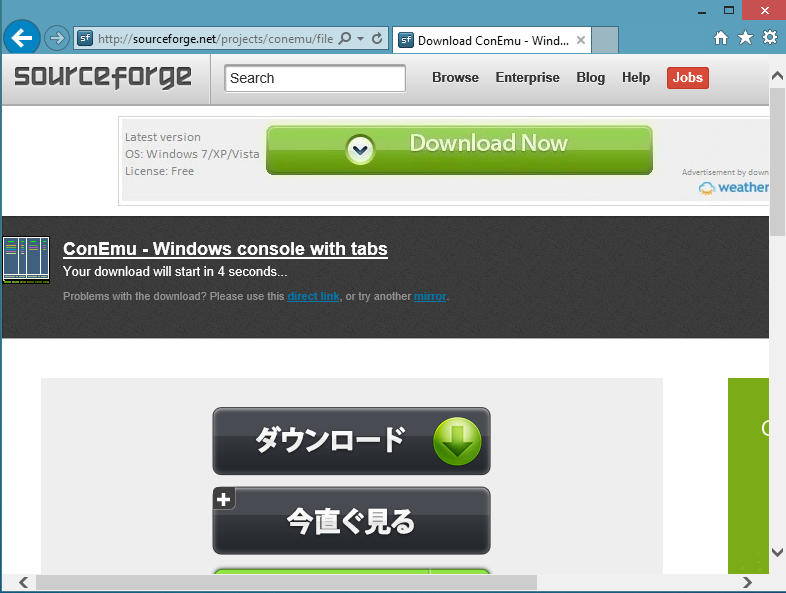
Task: Click the chevron circle icon on Download Now
Action: pos(360,149)
